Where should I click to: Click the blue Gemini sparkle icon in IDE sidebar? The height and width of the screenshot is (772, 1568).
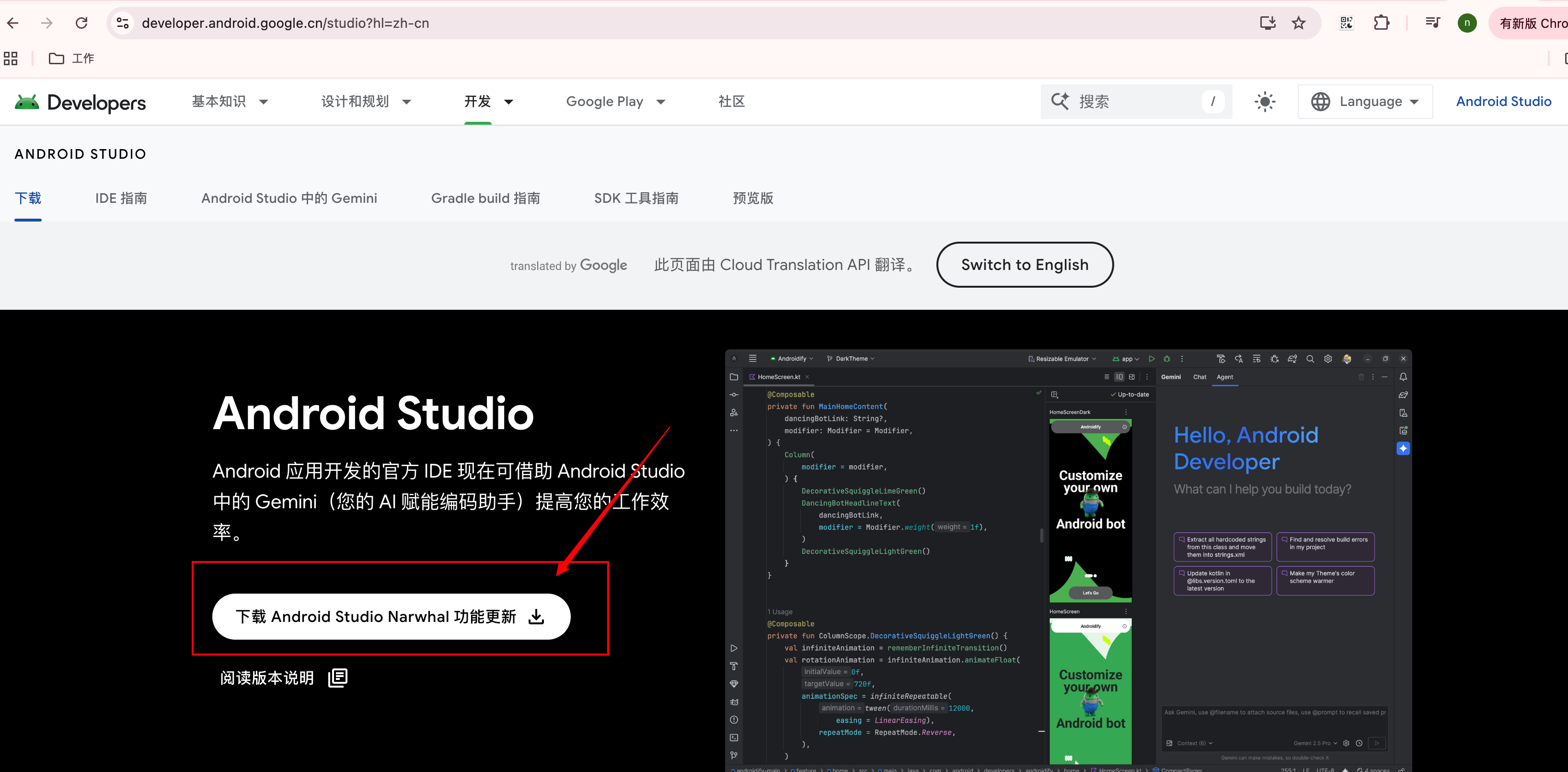[x=1403, y=449]
